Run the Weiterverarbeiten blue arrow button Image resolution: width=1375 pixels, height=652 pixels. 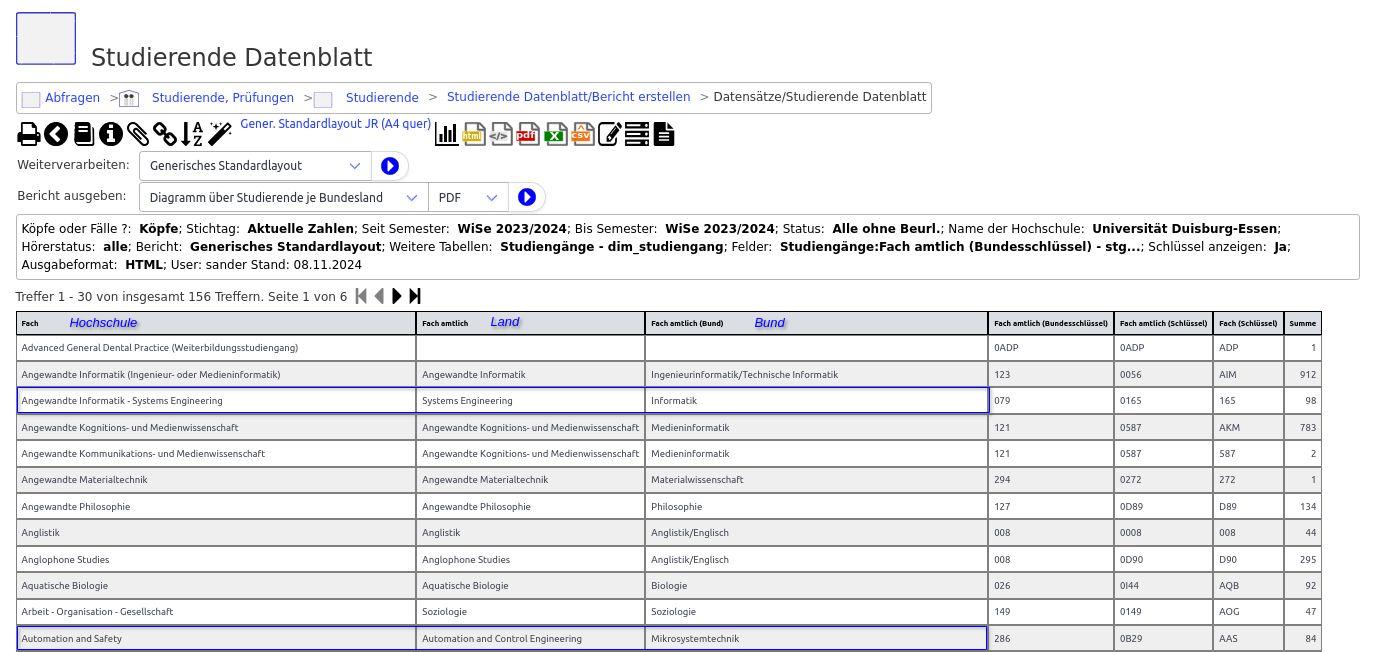click(x=390, y=166)
